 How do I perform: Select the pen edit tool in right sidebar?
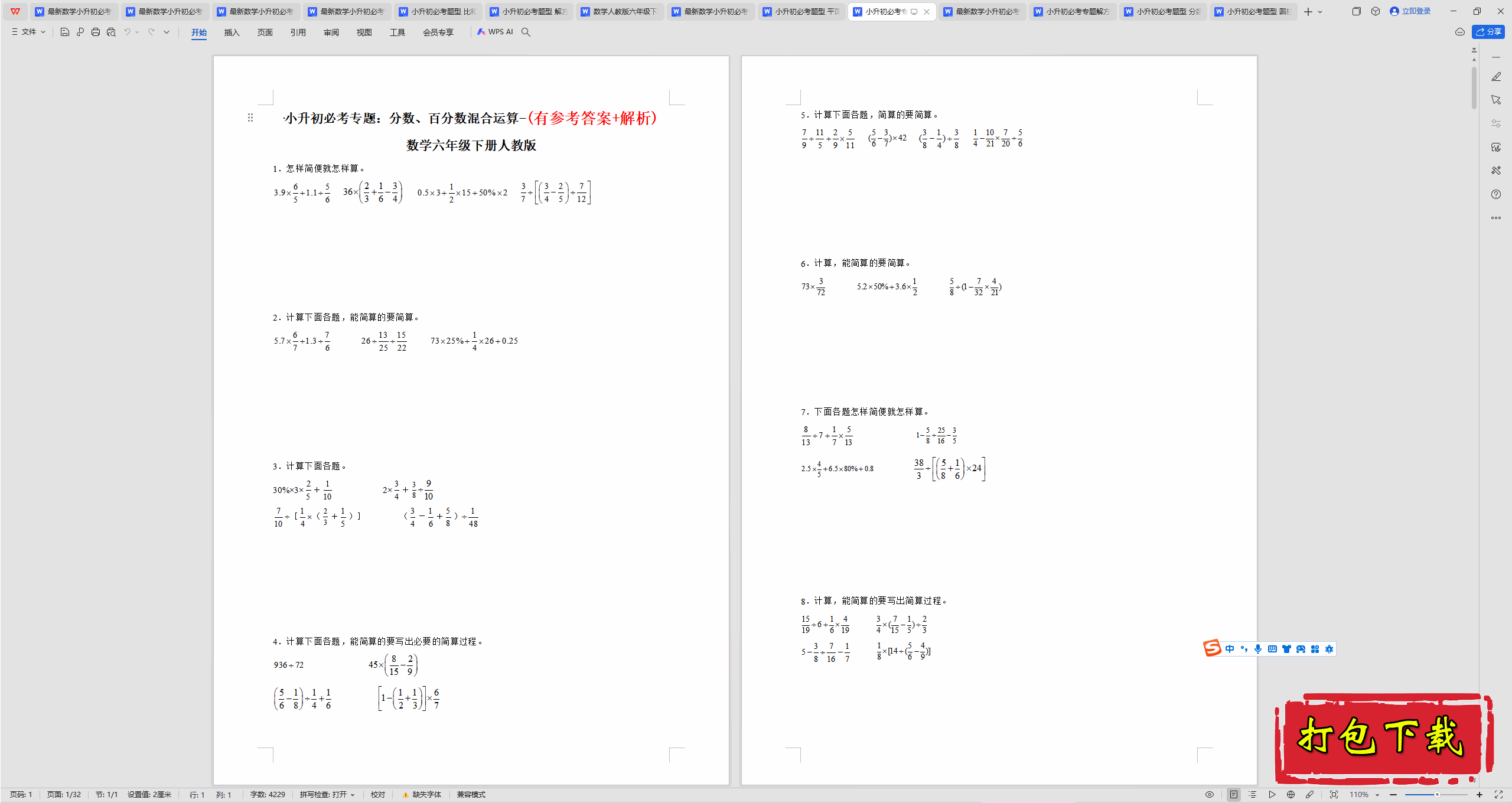pos(1496,77)
